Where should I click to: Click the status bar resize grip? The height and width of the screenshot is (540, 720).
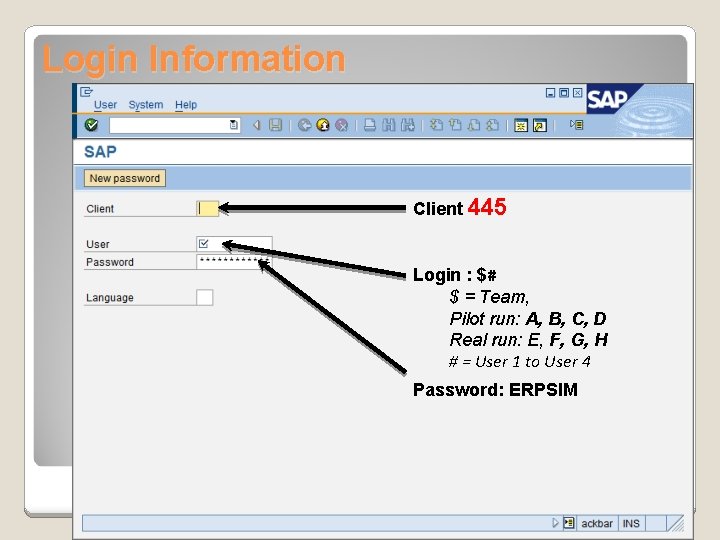pos(675,523)
